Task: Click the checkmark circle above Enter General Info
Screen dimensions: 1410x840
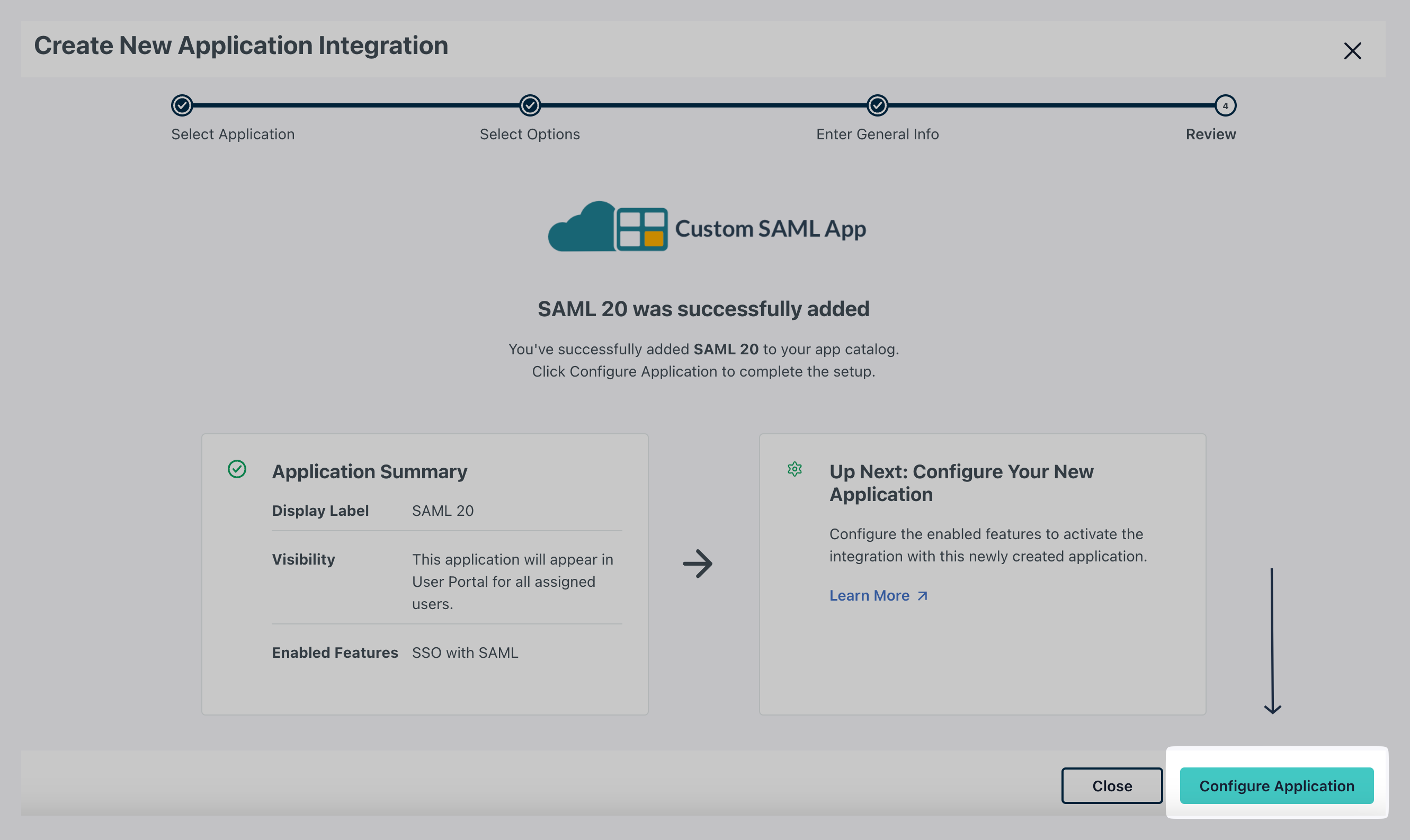Action: click(877, 105)
